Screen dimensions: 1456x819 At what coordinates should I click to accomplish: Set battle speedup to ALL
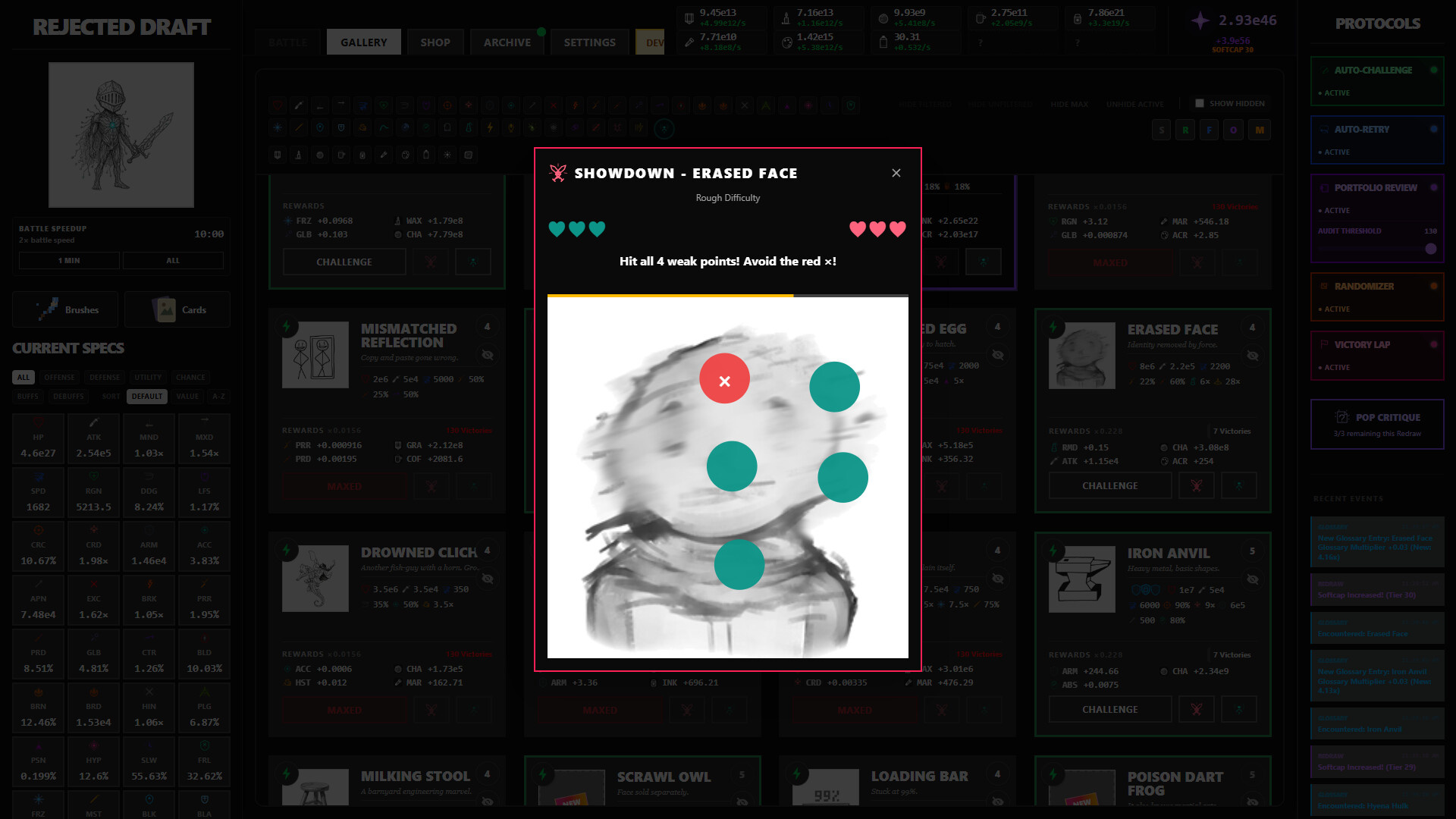(x=173, y=260)
